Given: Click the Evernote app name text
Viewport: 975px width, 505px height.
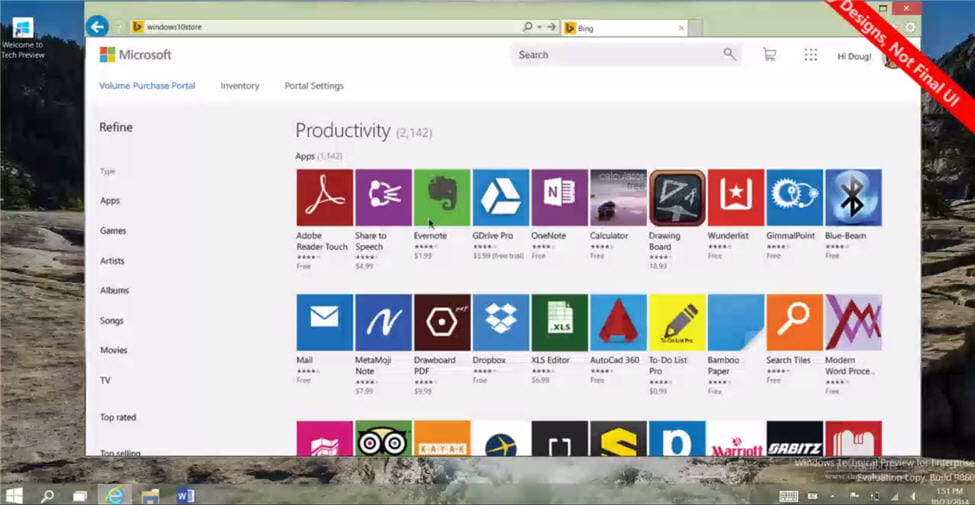Looking at the screenshot, I should 430,236.
